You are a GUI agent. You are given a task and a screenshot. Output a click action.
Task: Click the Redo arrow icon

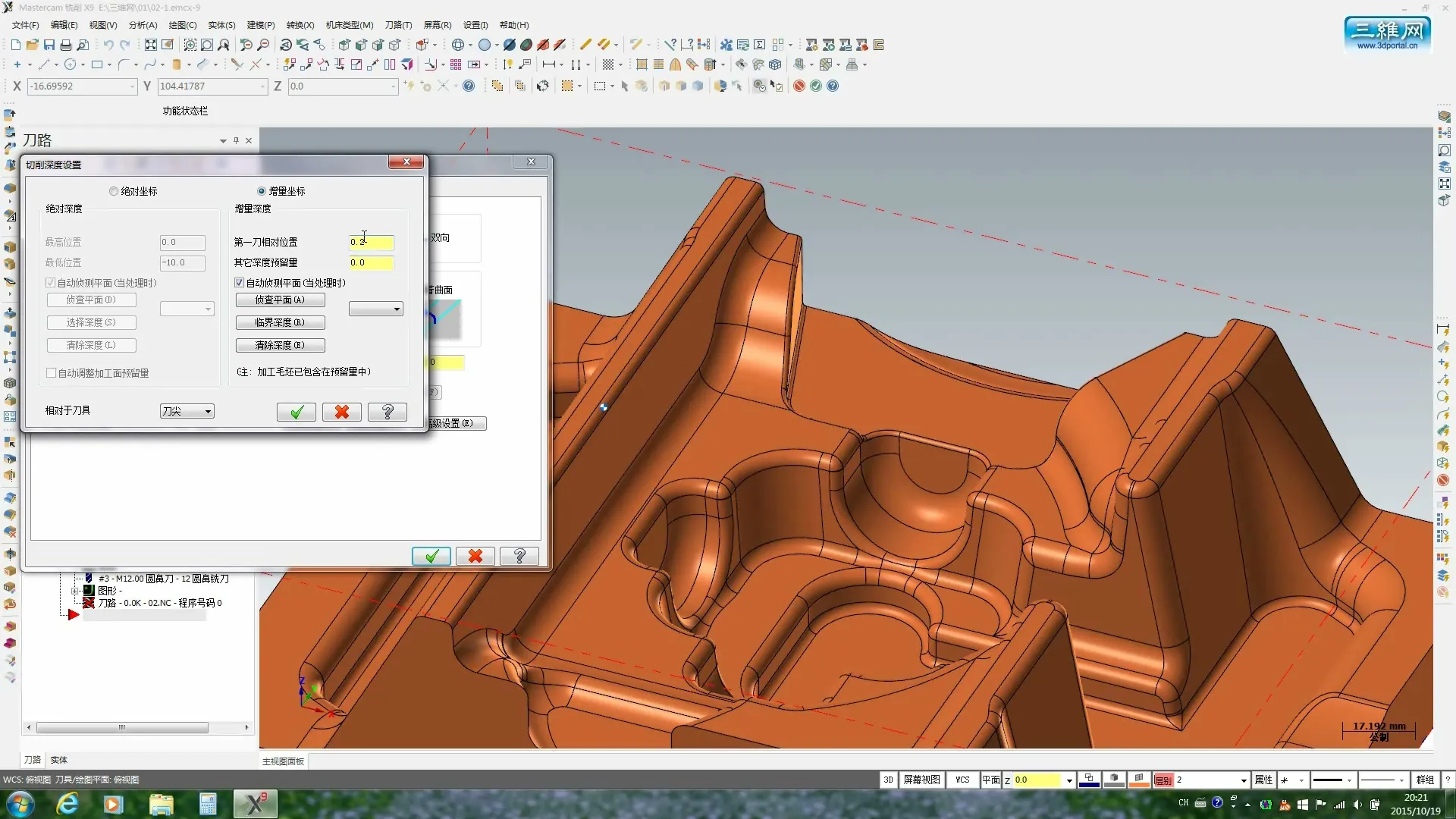125,45
